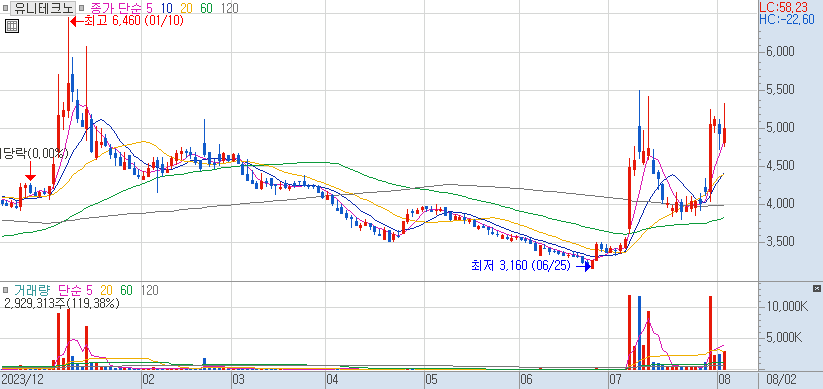Click the 당락(0,00%) ex-dividend label
This screenshot has width=823, height=389.
point(34,154)
